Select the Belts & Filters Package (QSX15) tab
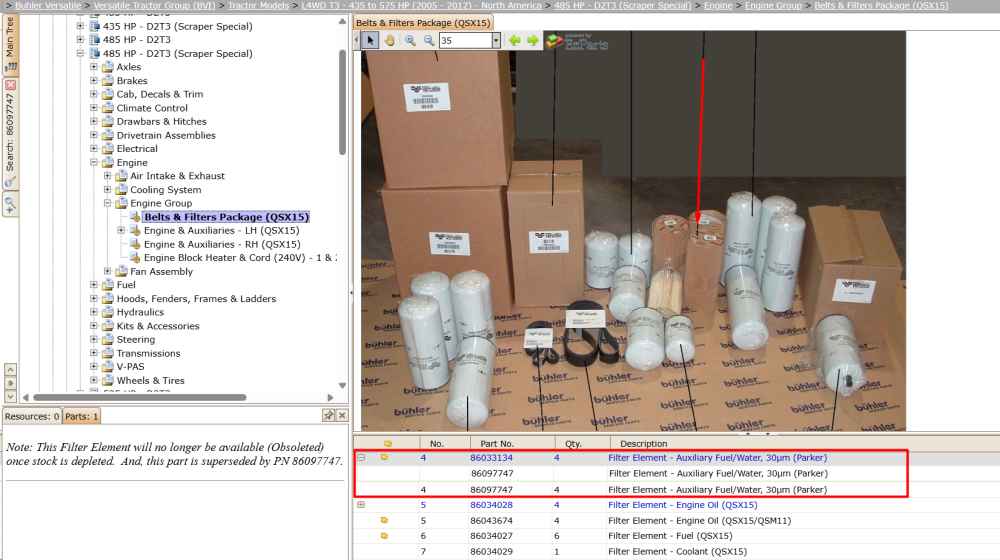 (x=423, y=23)
